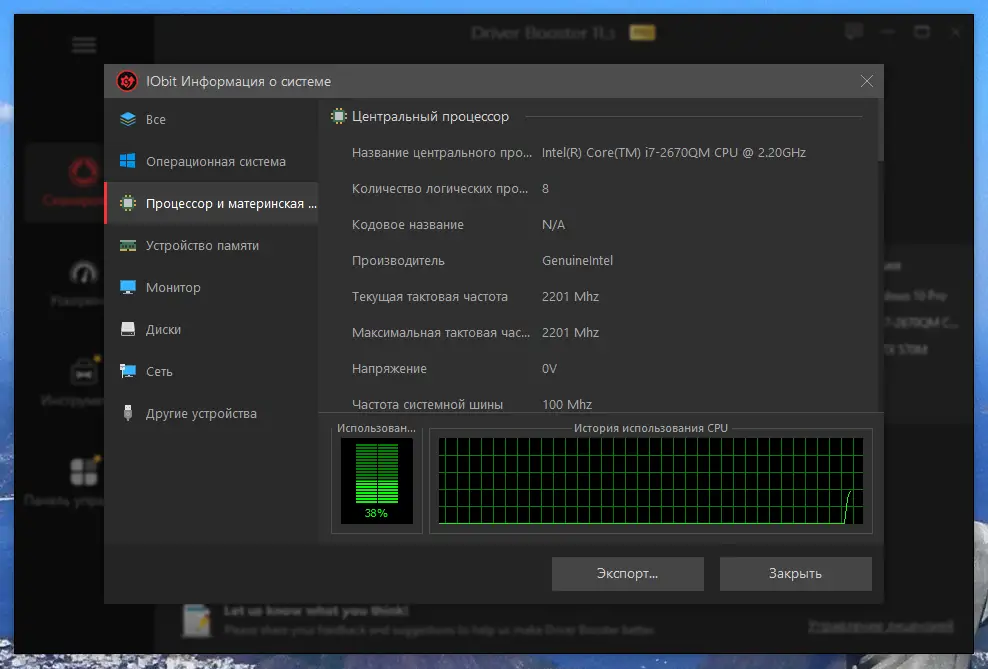The width and height of the screenshot is (988, 669).
Task: Click the Экспорт... button
Action: (x=628, y=574)
